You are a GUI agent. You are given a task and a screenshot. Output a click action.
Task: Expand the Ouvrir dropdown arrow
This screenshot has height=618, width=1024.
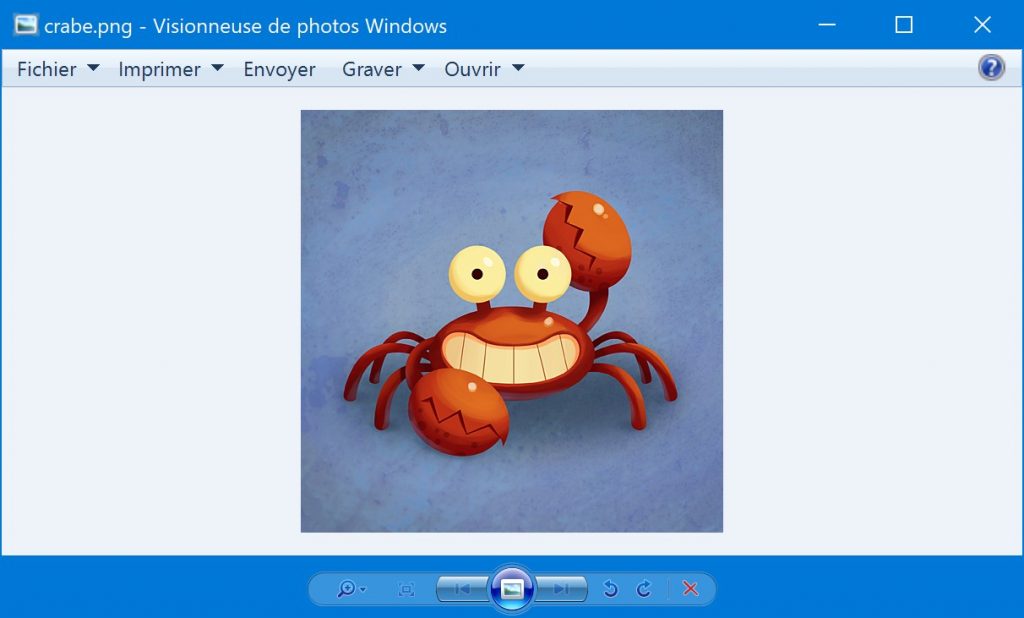pyautogui.click(x=518, y=68)
